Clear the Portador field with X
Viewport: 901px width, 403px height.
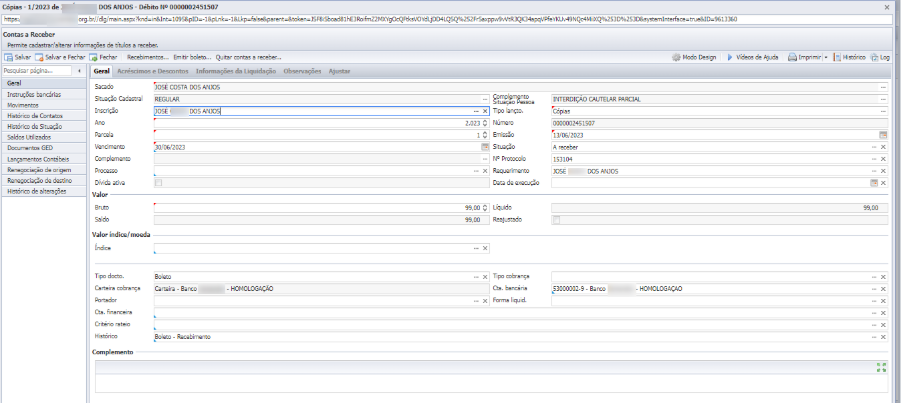(x=484, y=301)
